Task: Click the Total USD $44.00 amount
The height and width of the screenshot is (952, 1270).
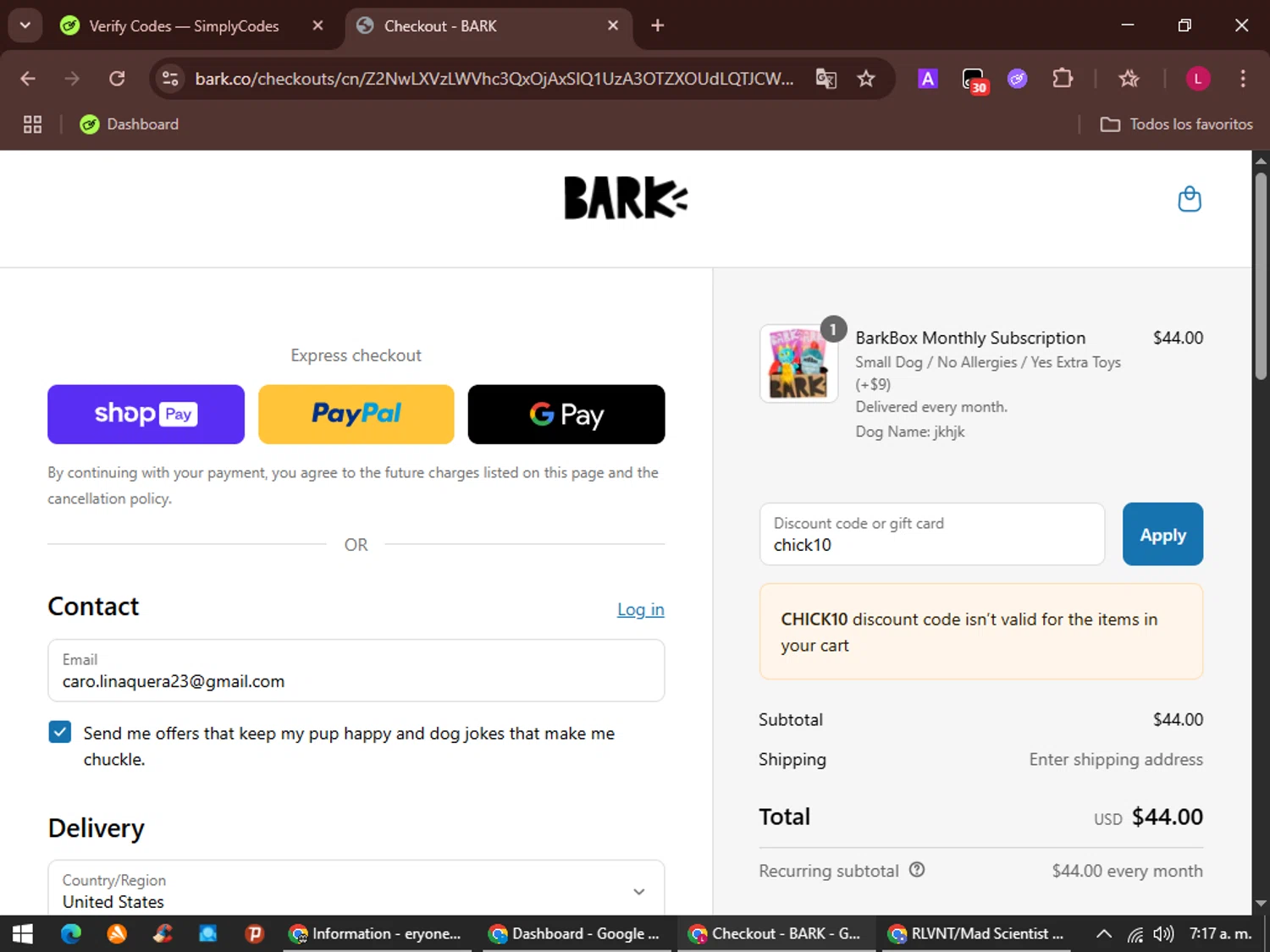Action: (1148, 817)
